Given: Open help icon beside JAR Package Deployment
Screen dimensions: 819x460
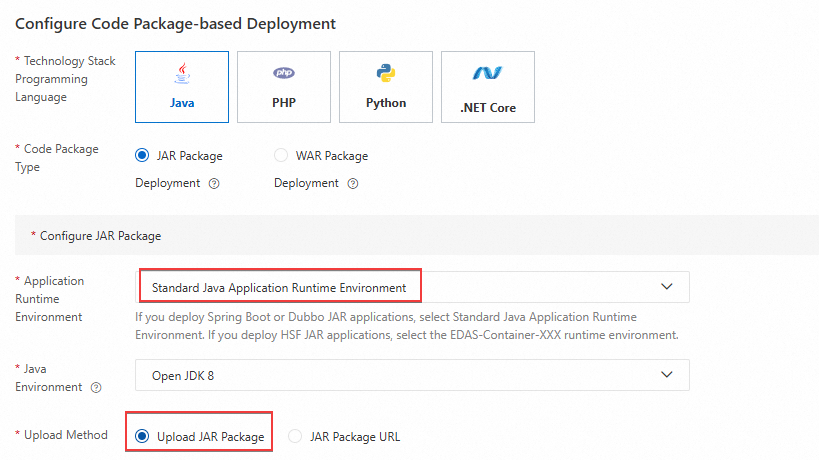Looking at the screenshot, I should click(214, 184).
